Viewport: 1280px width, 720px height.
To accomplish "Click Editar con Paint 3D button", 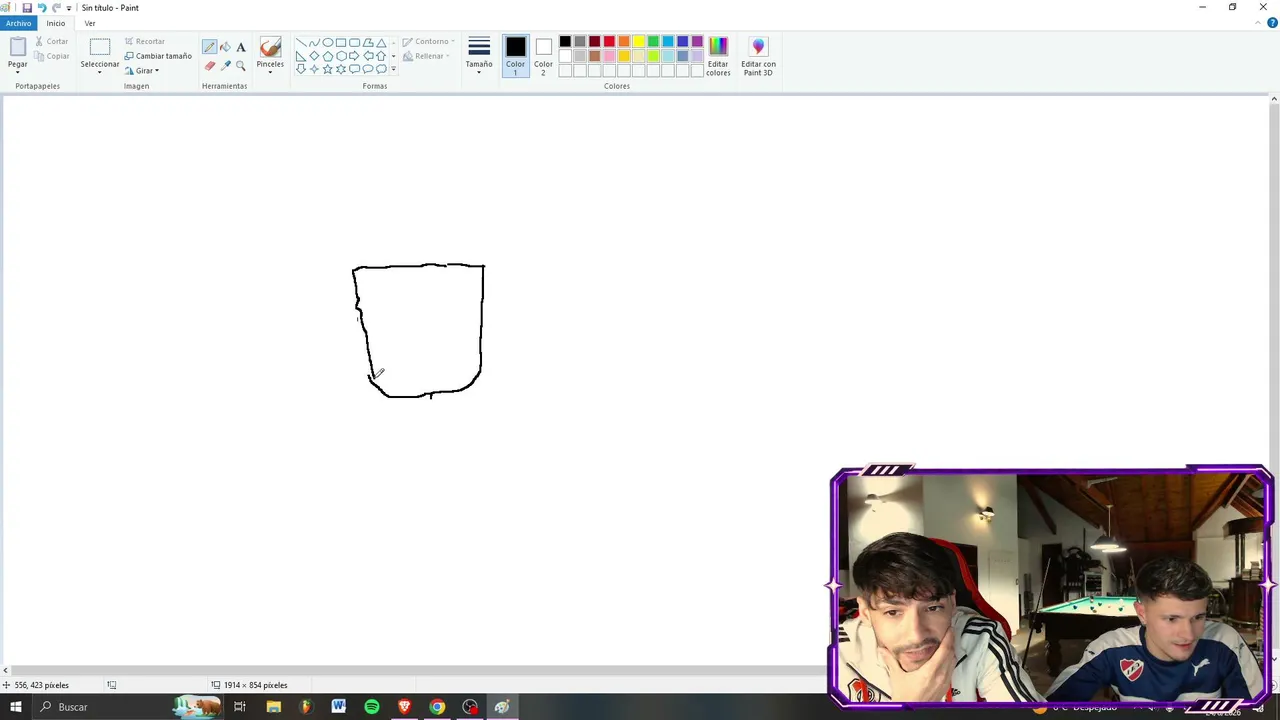I will [x=758, y=56].
